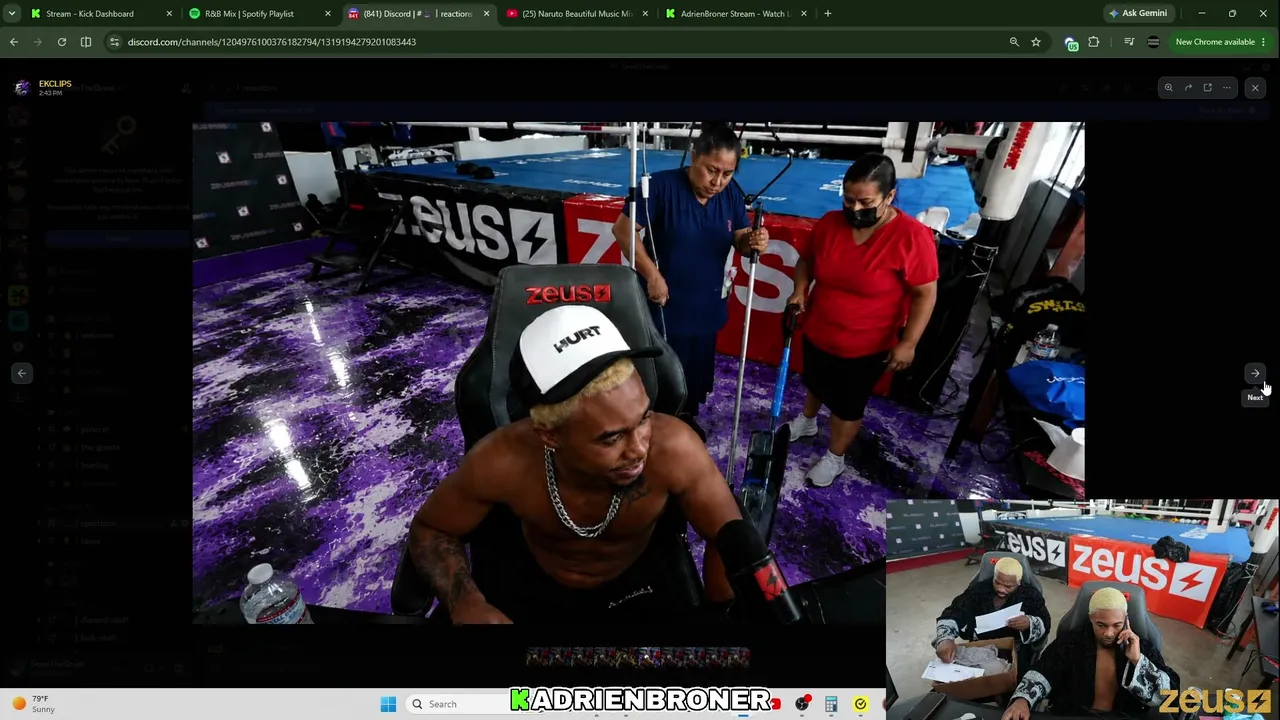Open the tab search dropdown
1280x720 pixels.
[11, 14]
